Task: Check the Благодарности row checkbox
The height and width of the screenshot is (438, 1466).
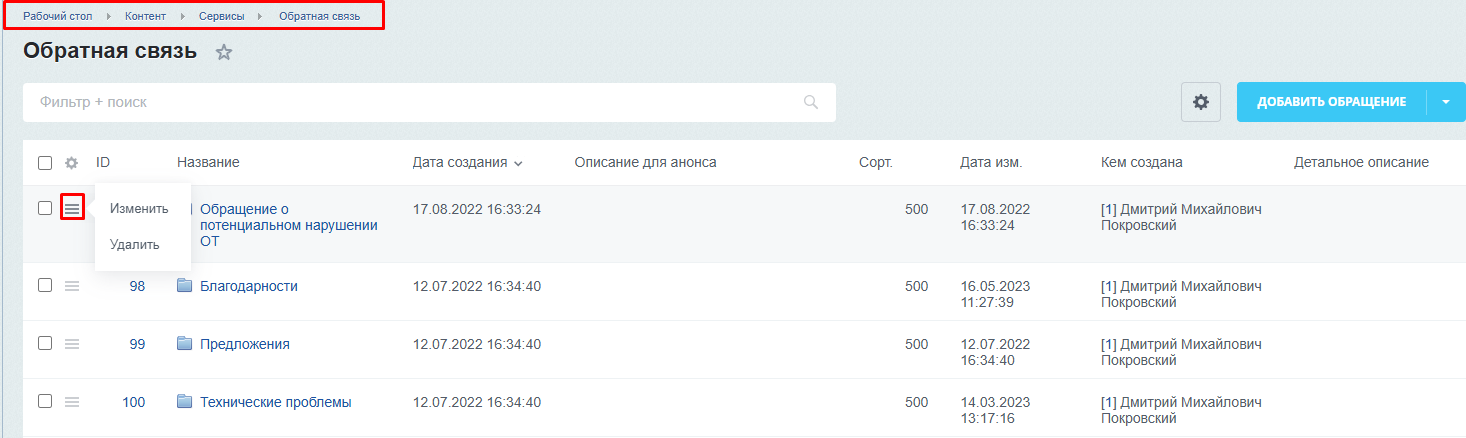Action: (45, 285)
